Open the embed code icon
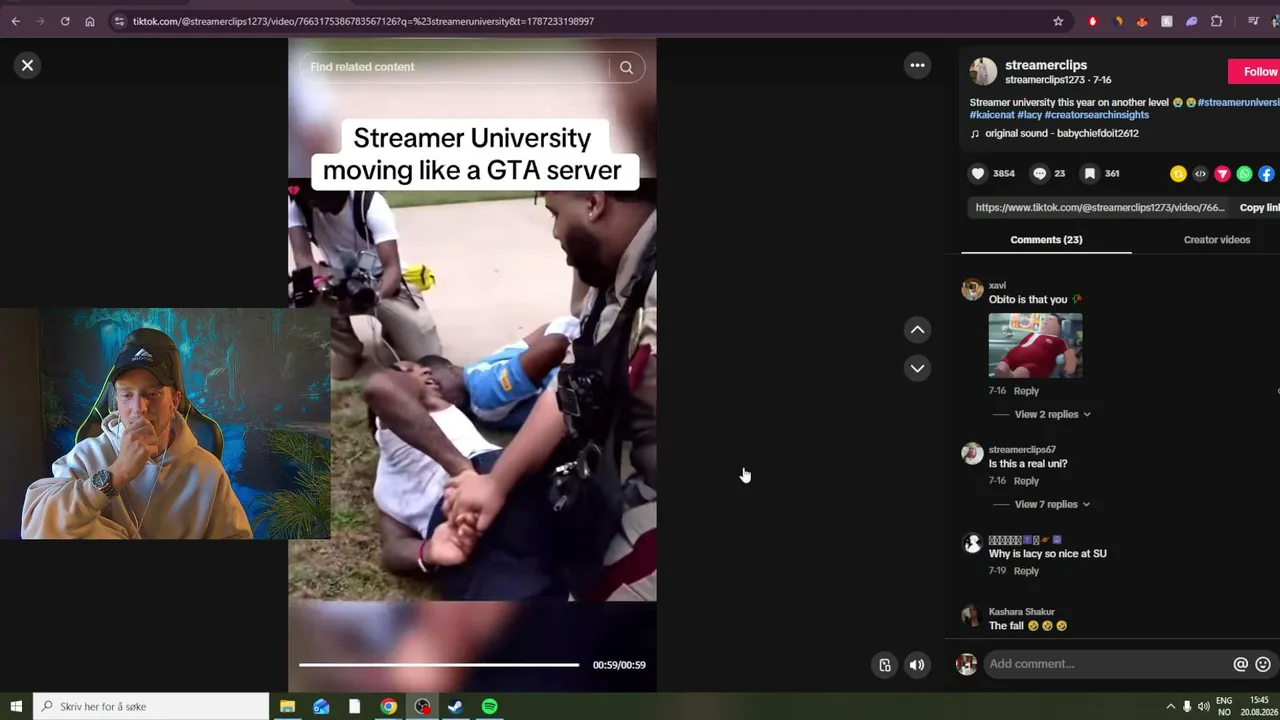Viewport: 1280px width, 720px height. click(x=1200, y=174)
